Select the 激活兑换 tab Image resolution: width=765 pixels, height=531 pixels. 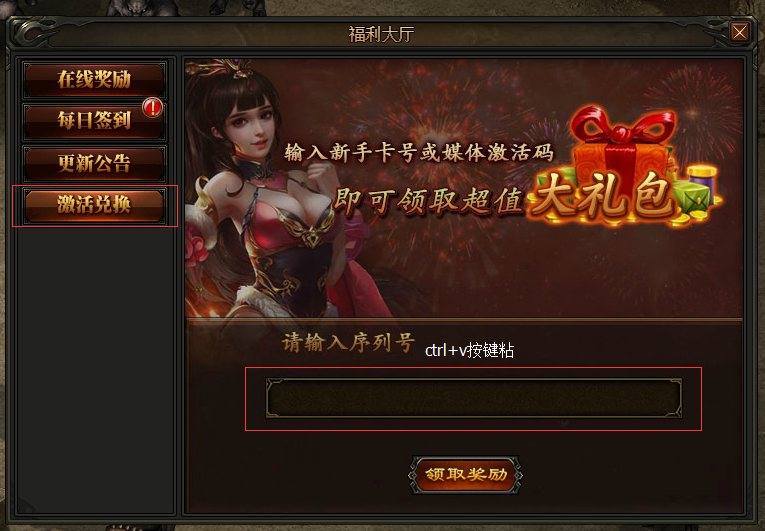coord(94,205)
